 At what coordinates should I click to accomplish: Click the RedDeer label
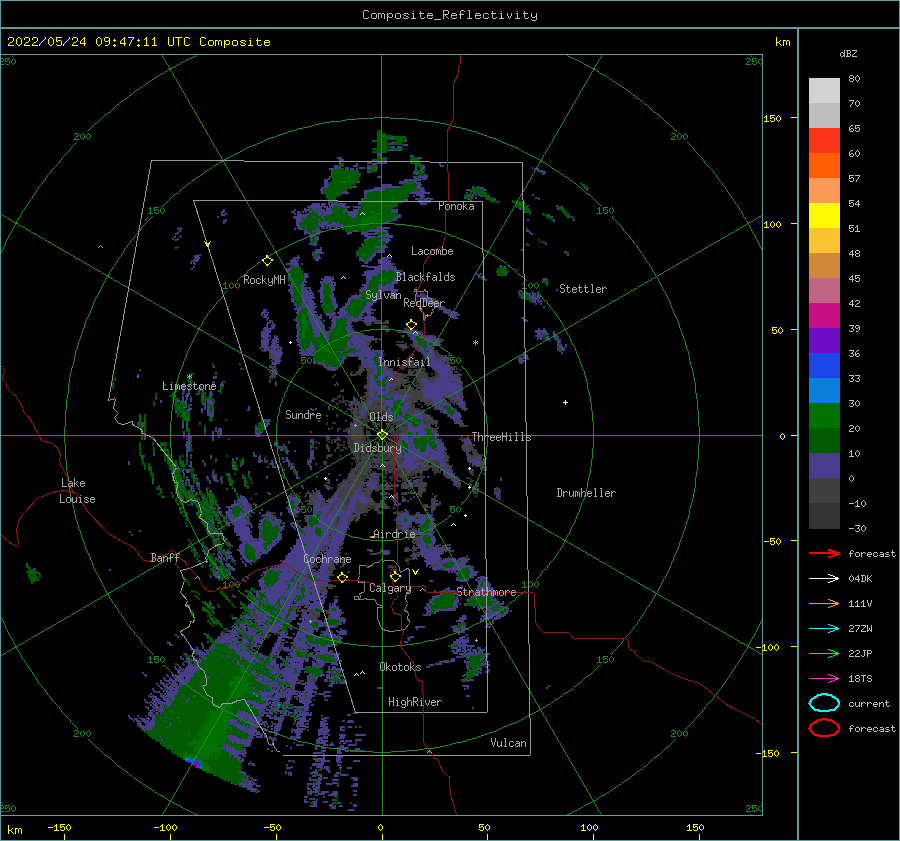(424, 303)
